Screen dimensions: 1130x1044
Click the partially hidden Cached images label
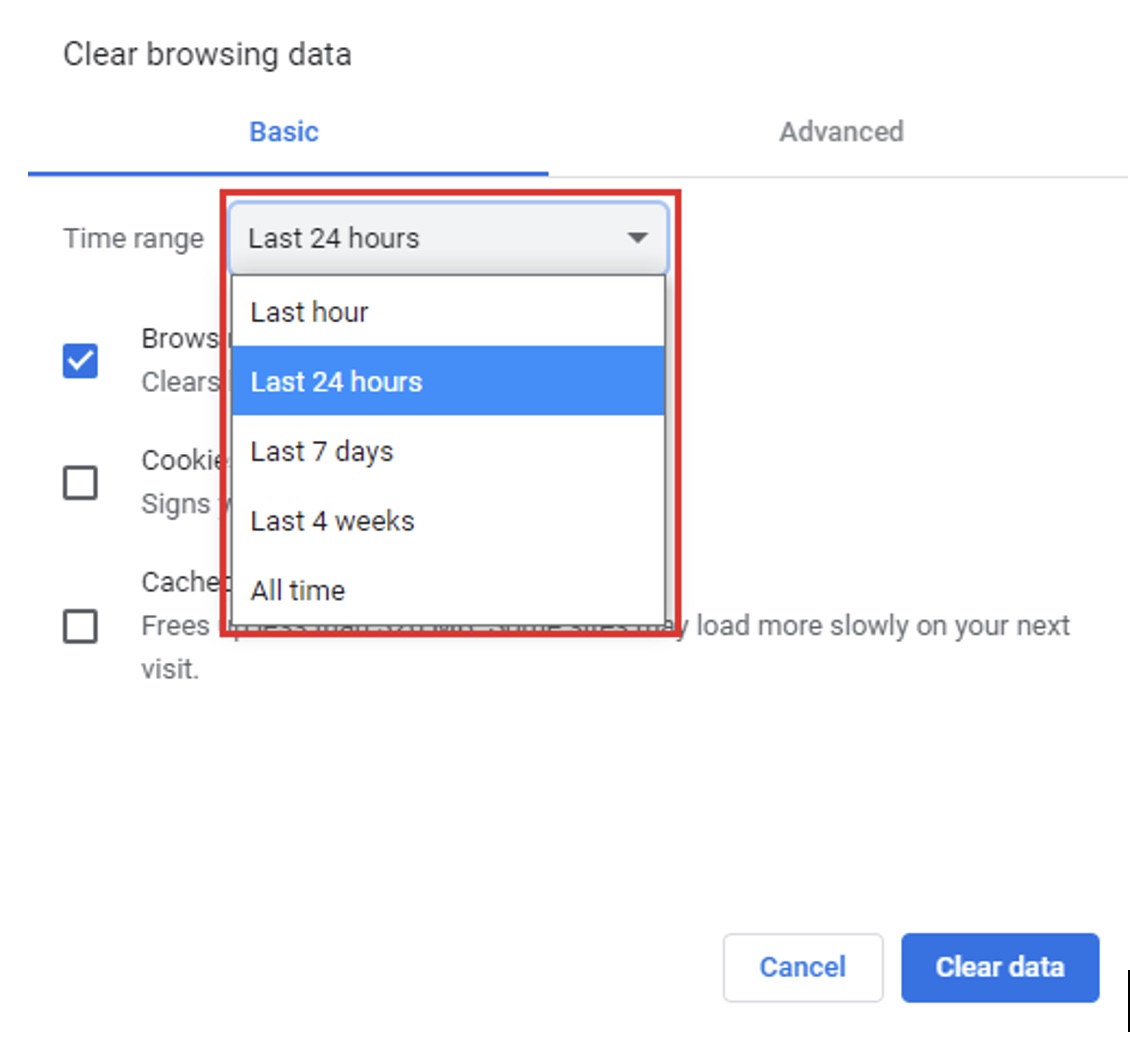181,582
